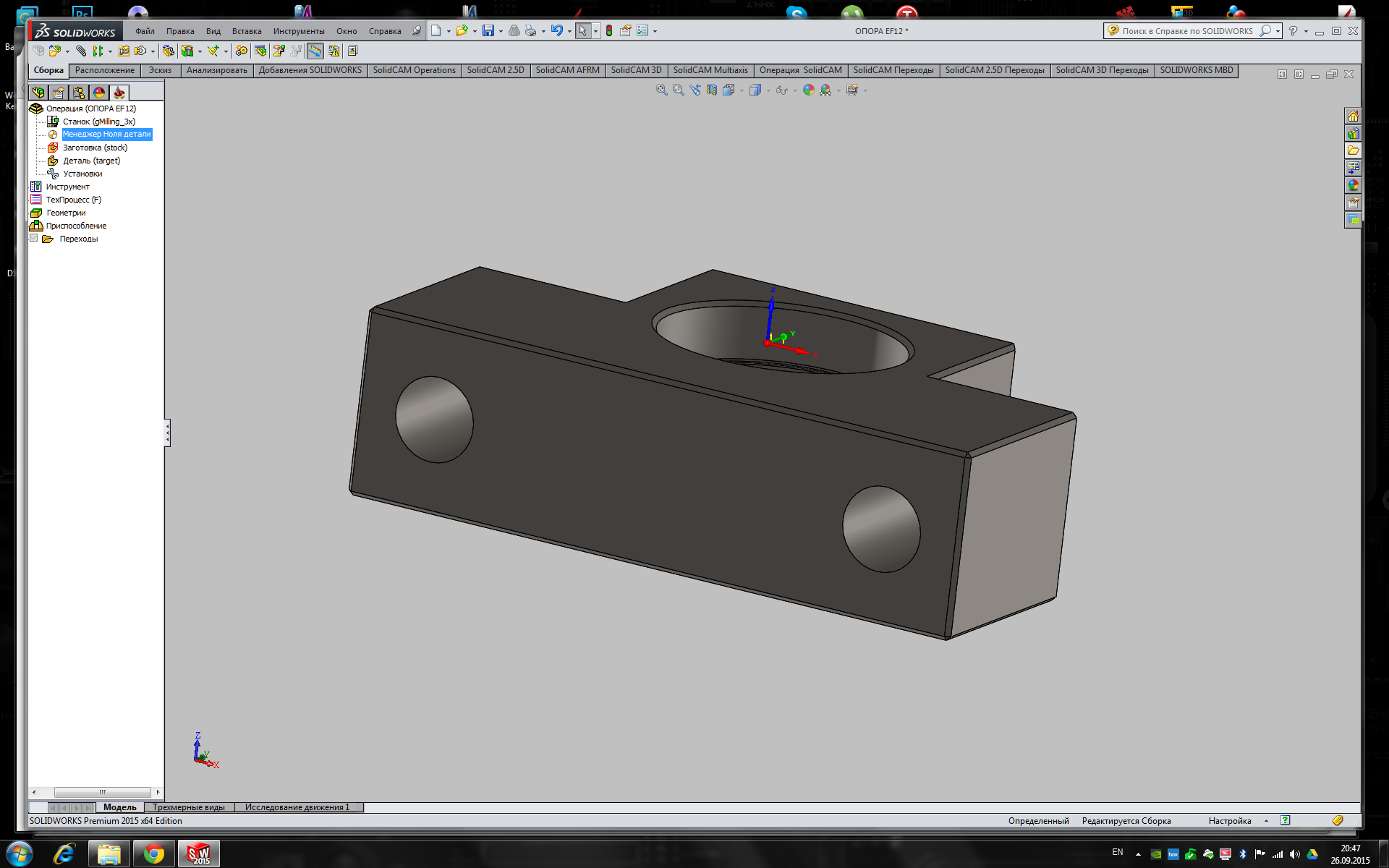
Task: Expand the Open file dropdown arrow
Action: click(475, 31)
